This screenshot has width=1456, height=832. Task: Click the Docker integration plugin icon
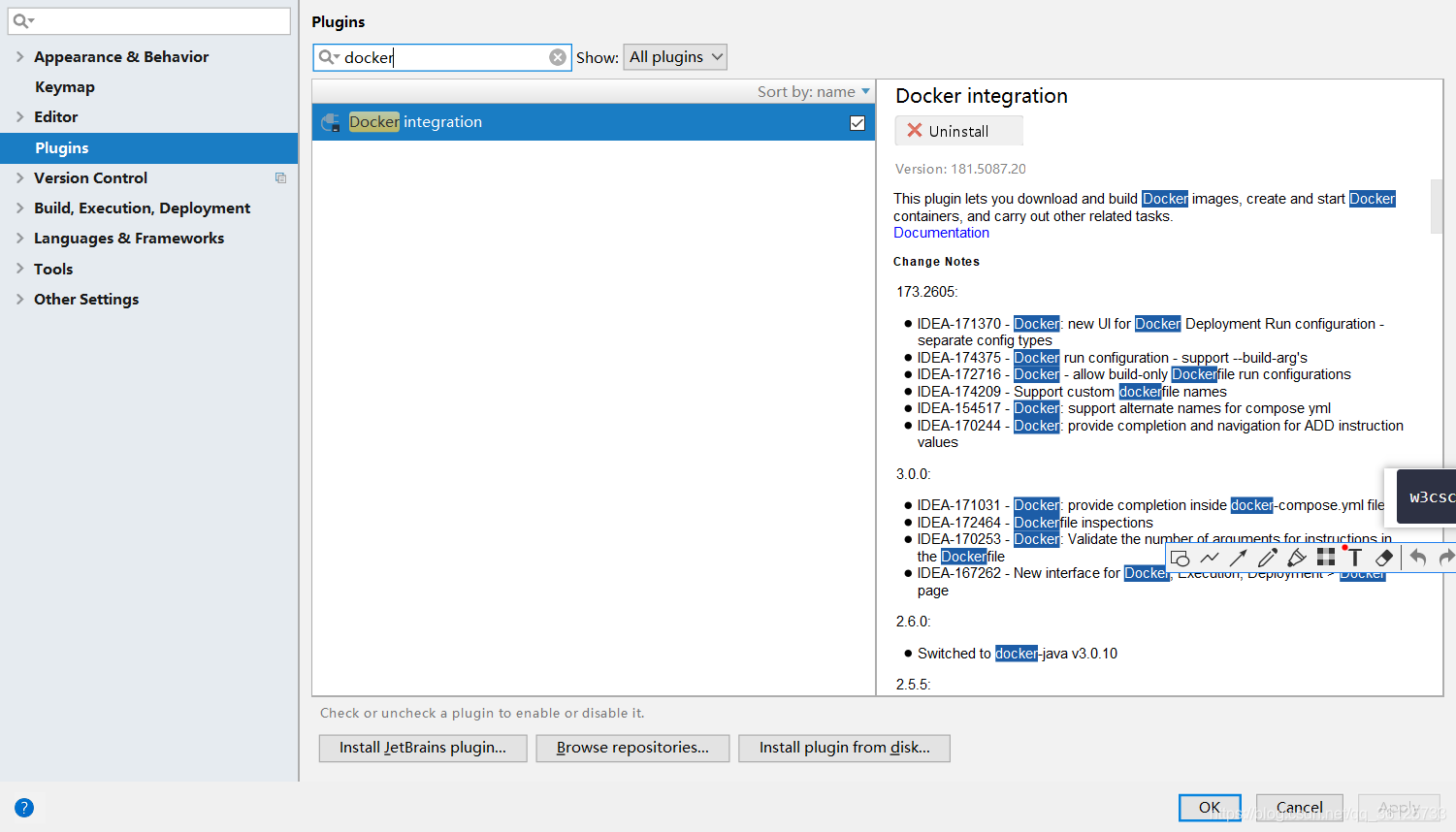331,122
